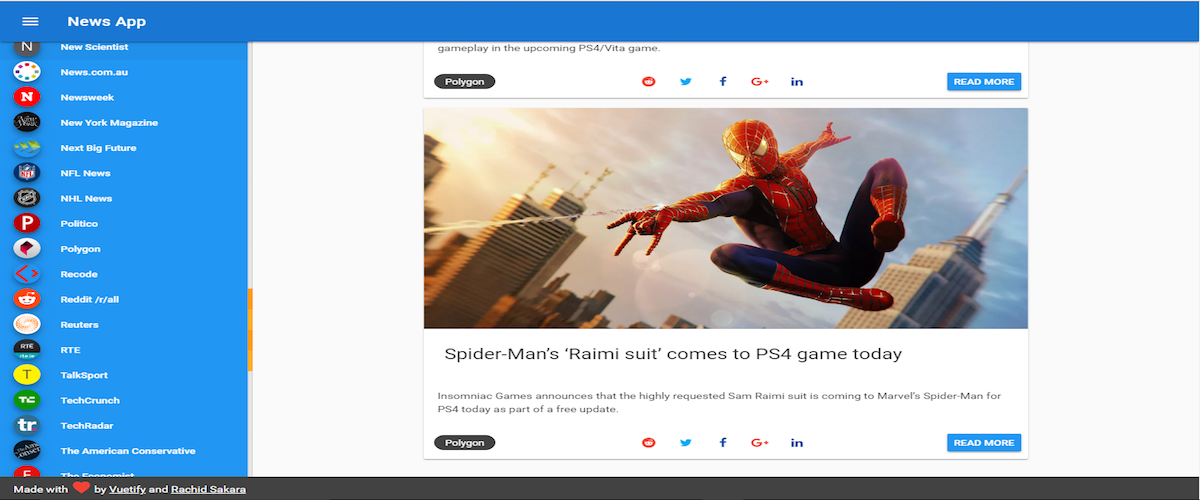1200x500 pixels.
Task: Click the Newsweek red N icon
Action: point(27,97)
